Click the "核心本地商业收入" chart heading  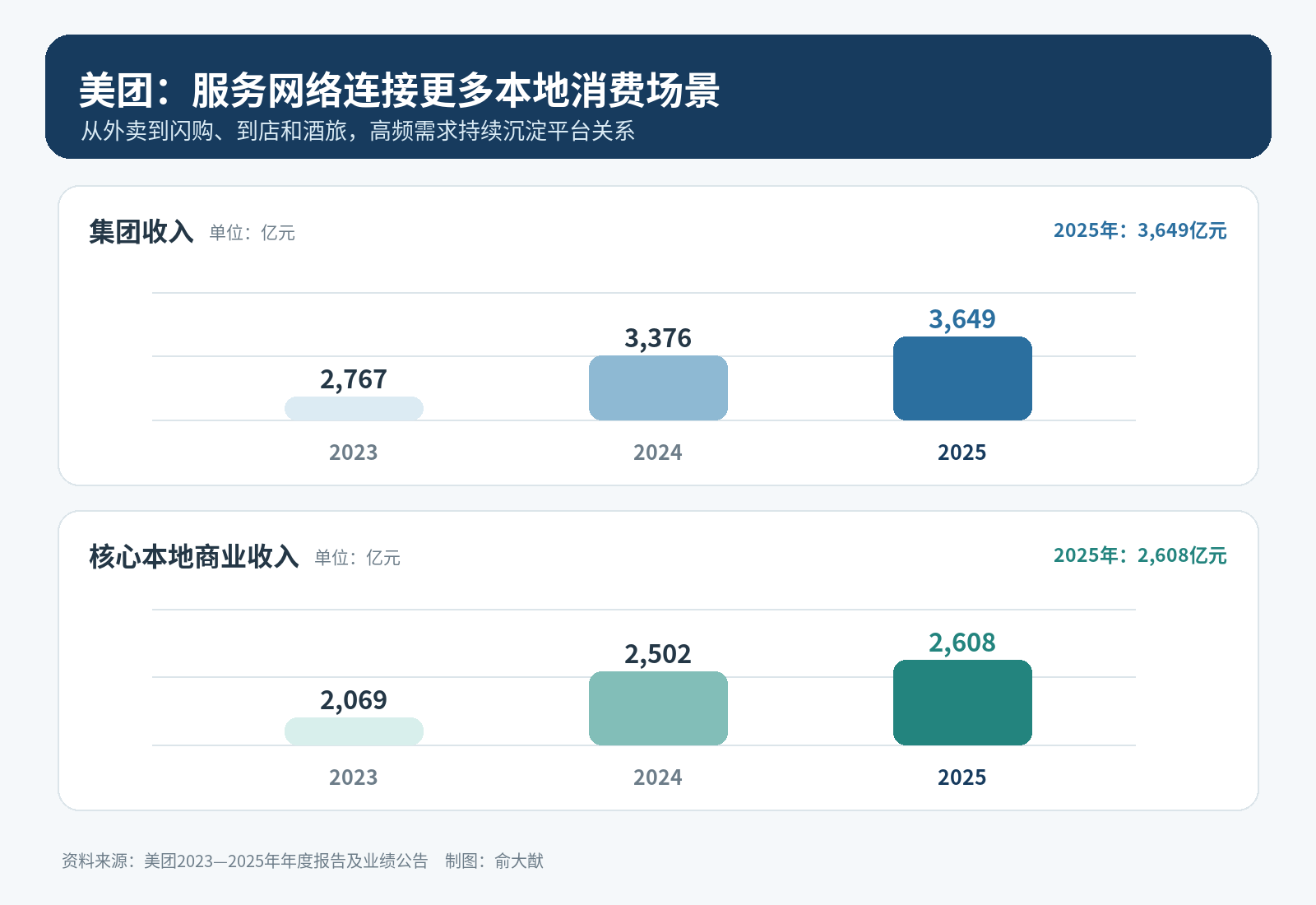coord(194,557)
